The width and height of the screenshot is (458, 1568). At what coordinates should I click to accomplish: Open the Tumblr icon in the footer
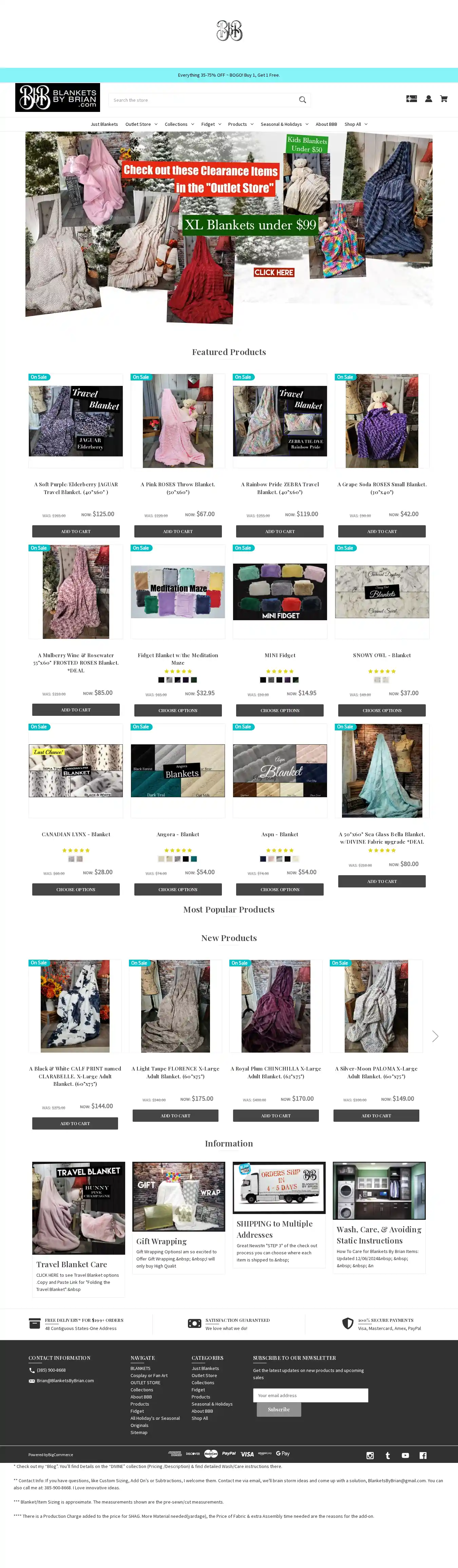coord(388,1455)
